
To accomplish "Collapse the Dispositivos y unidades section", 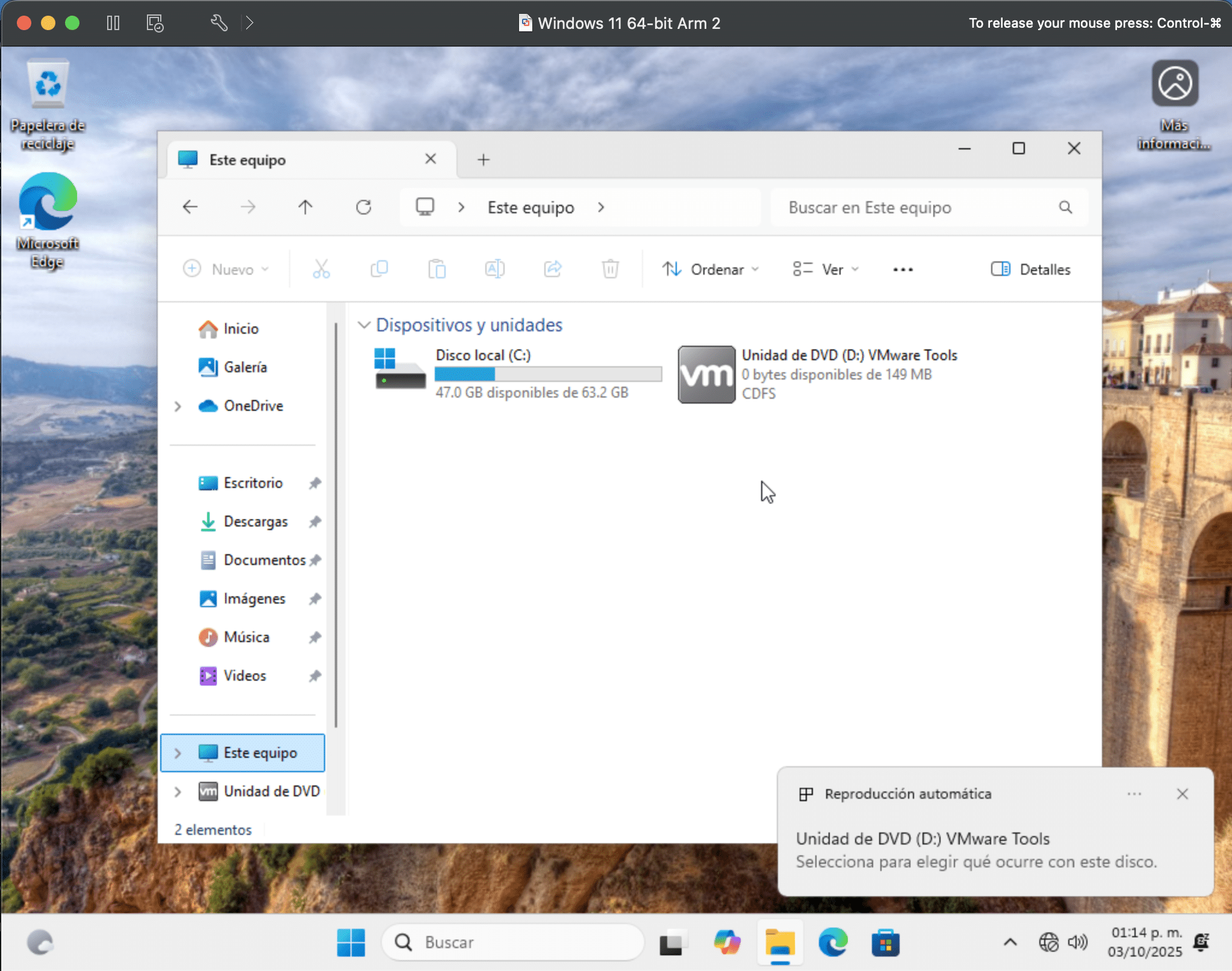I will [364, 325].
